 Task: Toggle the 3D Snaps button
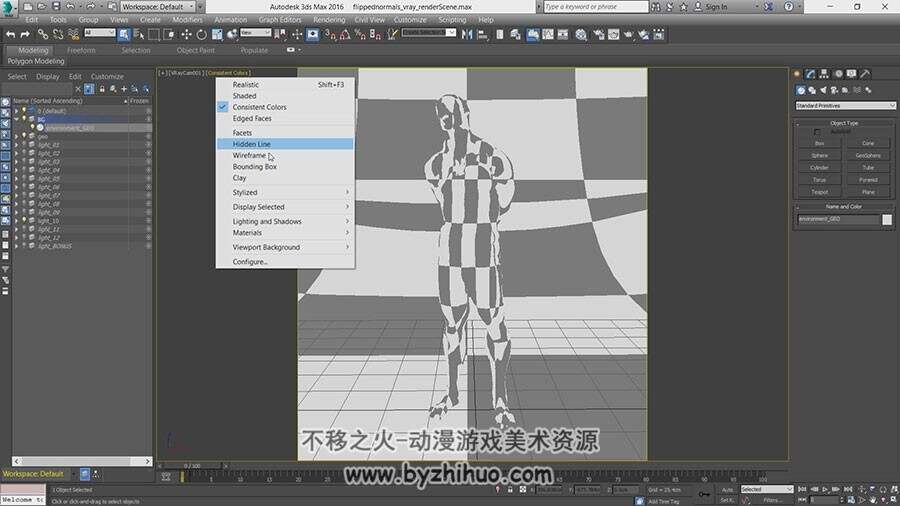pyautogui.click(x=330, y=34)
